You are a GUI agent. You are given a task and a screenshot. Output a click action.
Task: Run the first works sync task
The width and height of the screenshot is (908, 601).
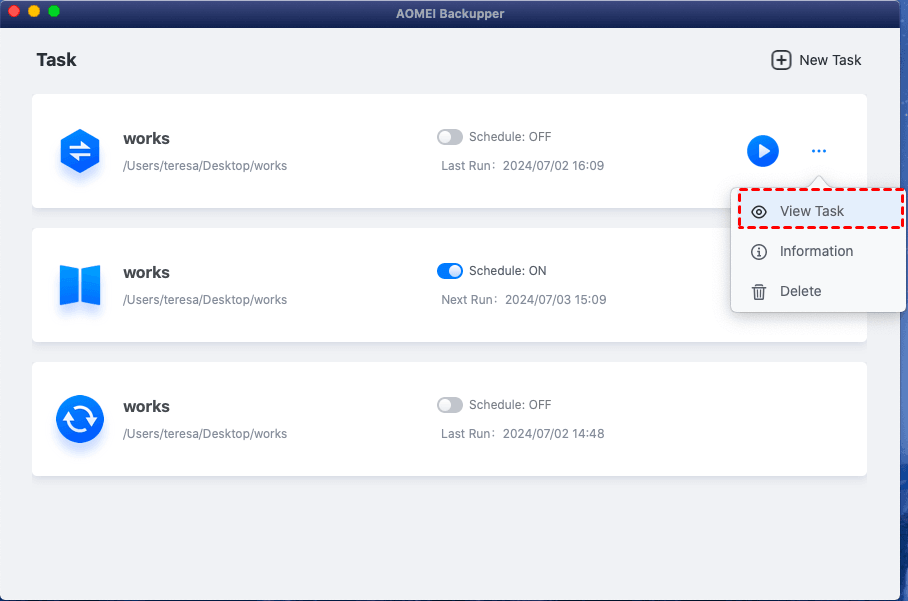point(763,151)
